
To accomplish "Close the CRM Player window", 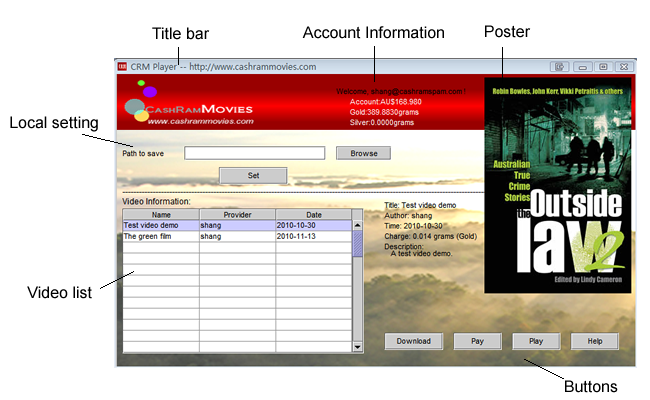I will tap(624, 67).
